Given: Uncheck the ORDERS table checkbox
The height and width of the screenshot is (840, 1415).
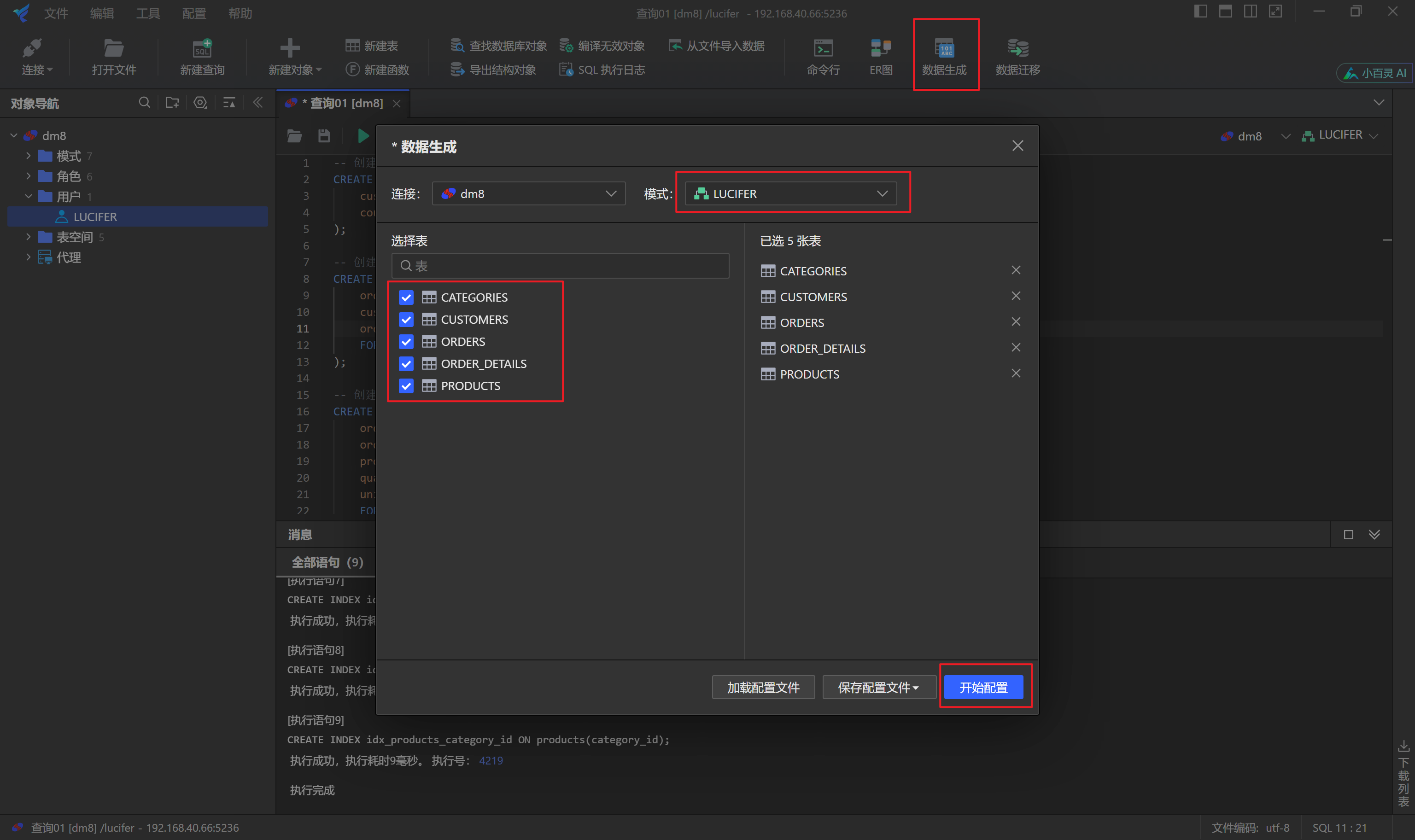Looking at the screenshot, I should tap(406, 341).
